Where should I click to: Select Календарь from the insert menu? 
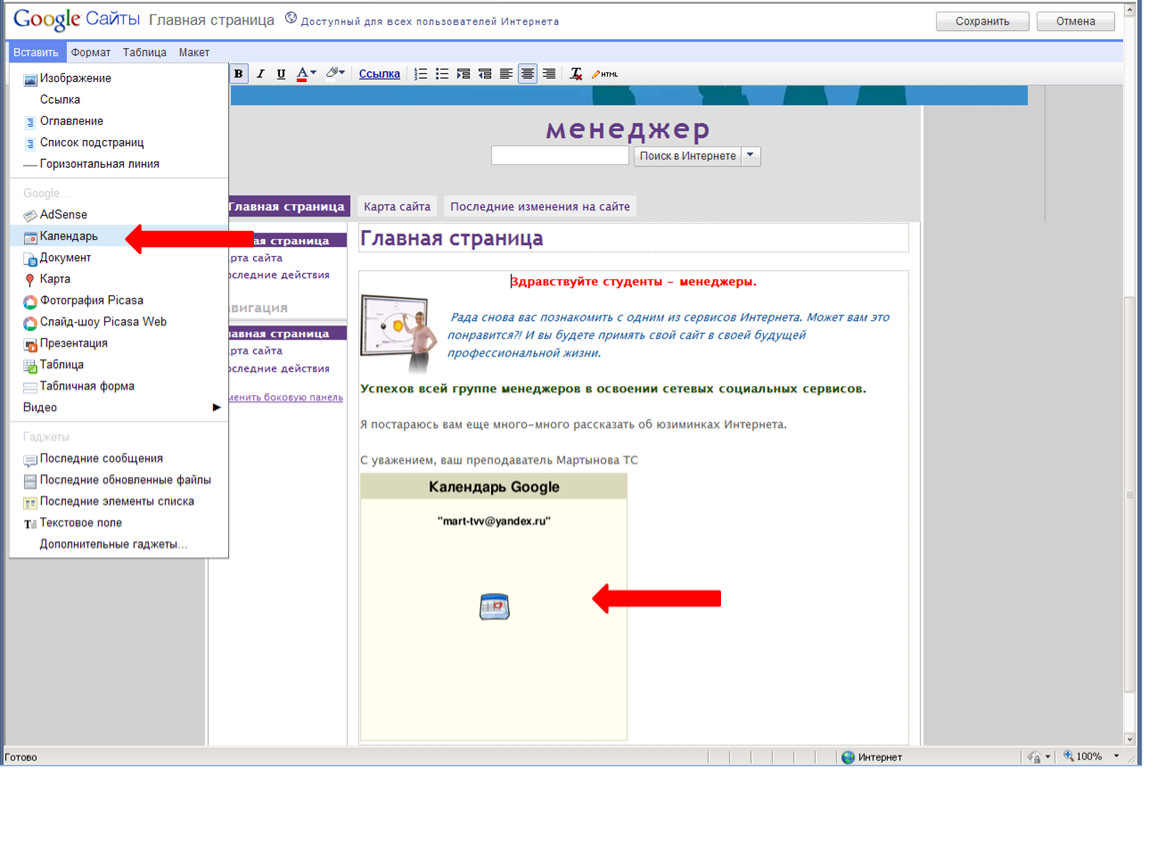(119, 236)
